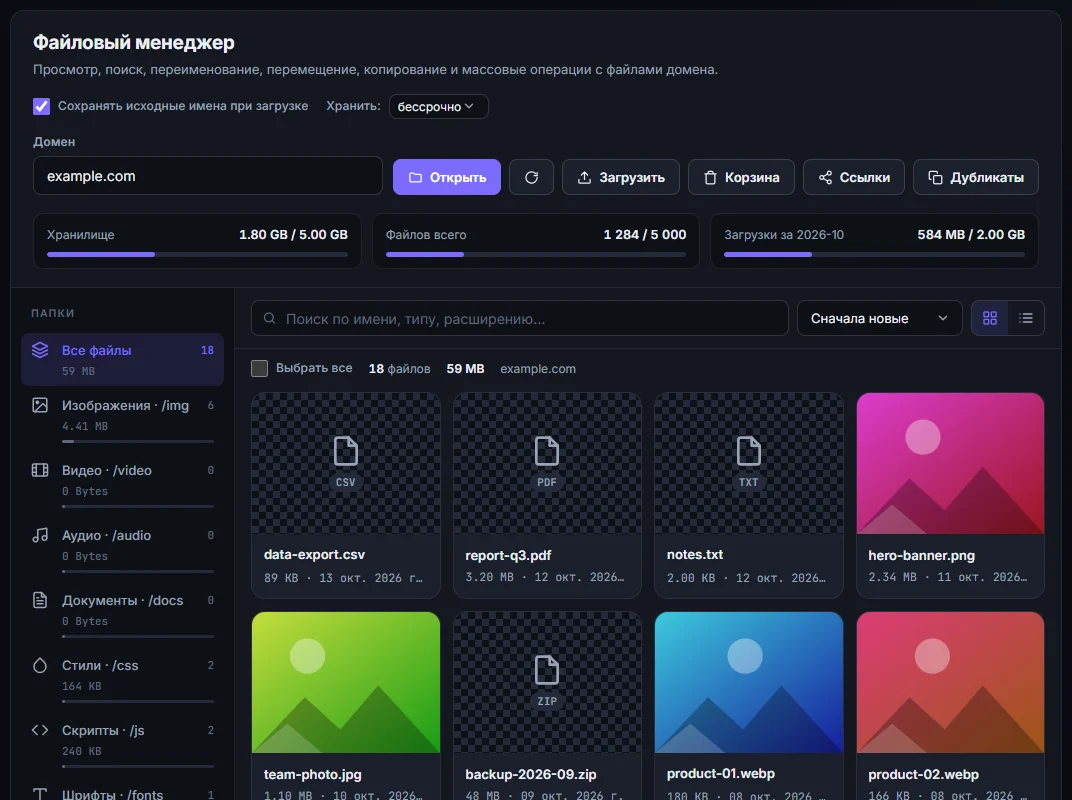Screen dimensions: 1072x800
Task: Focus the file search field
Action: click(520, 318)
